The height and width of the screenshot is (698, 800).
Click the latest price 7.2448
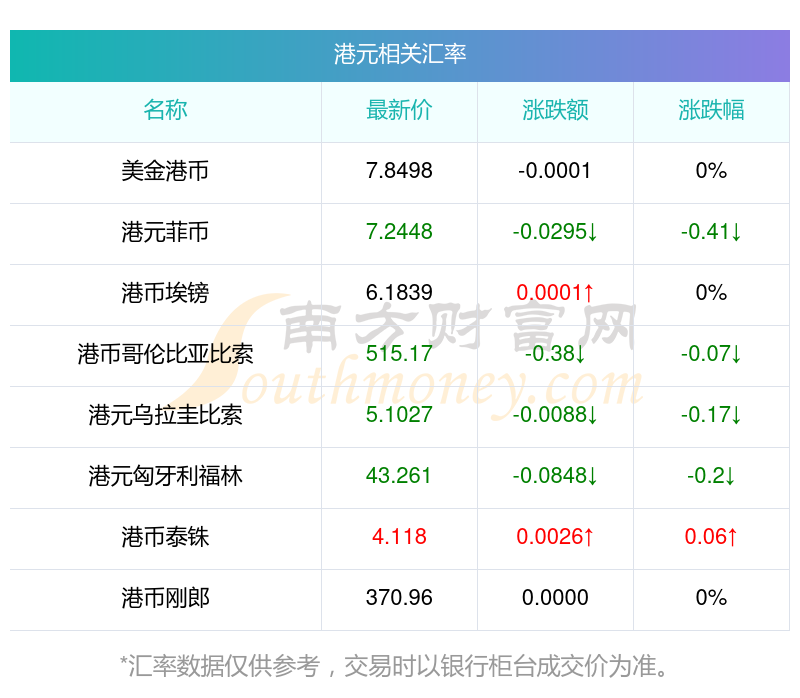399,232
